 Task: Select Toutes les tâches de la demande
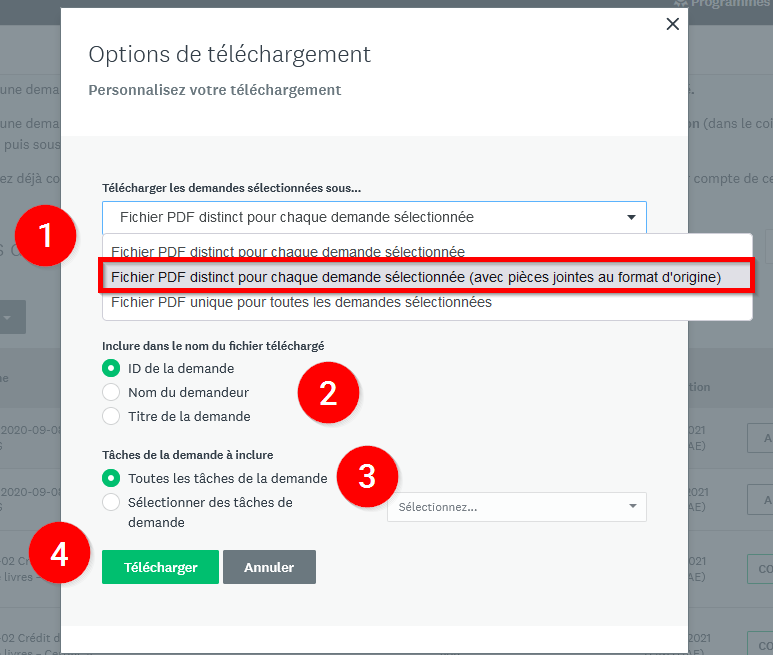click(x=111, y=478)
